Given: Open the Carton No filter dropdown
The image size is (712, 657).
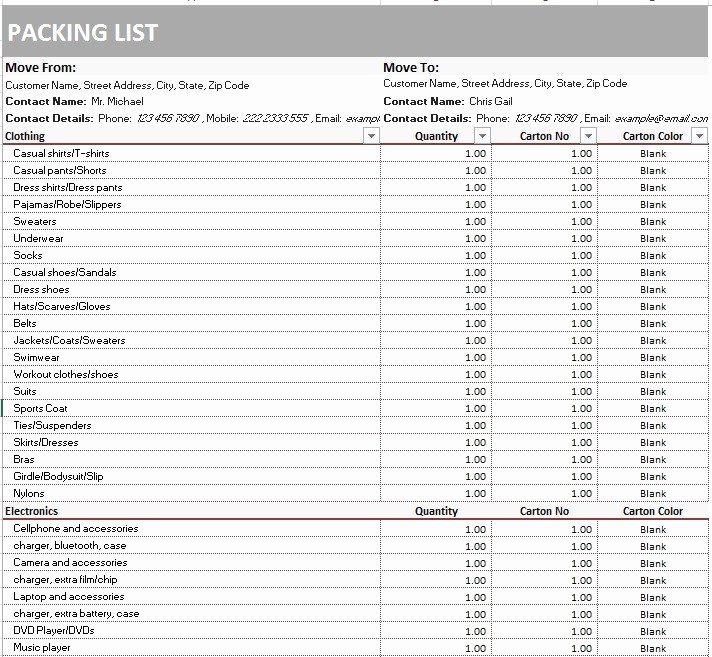Looking at the screenshot, I should click(x=588, y=136).
